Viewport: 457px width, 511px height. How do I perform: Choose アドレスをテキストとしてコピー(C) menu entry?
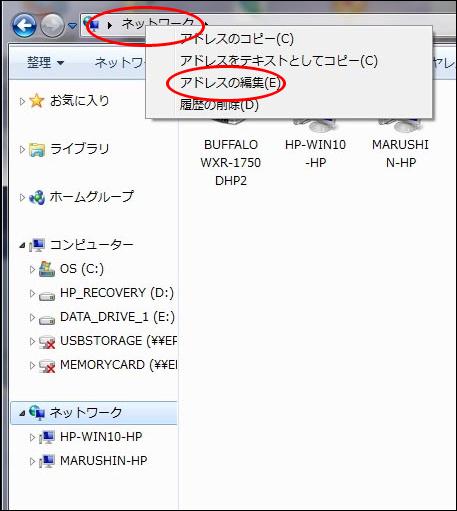coord(279,61)
